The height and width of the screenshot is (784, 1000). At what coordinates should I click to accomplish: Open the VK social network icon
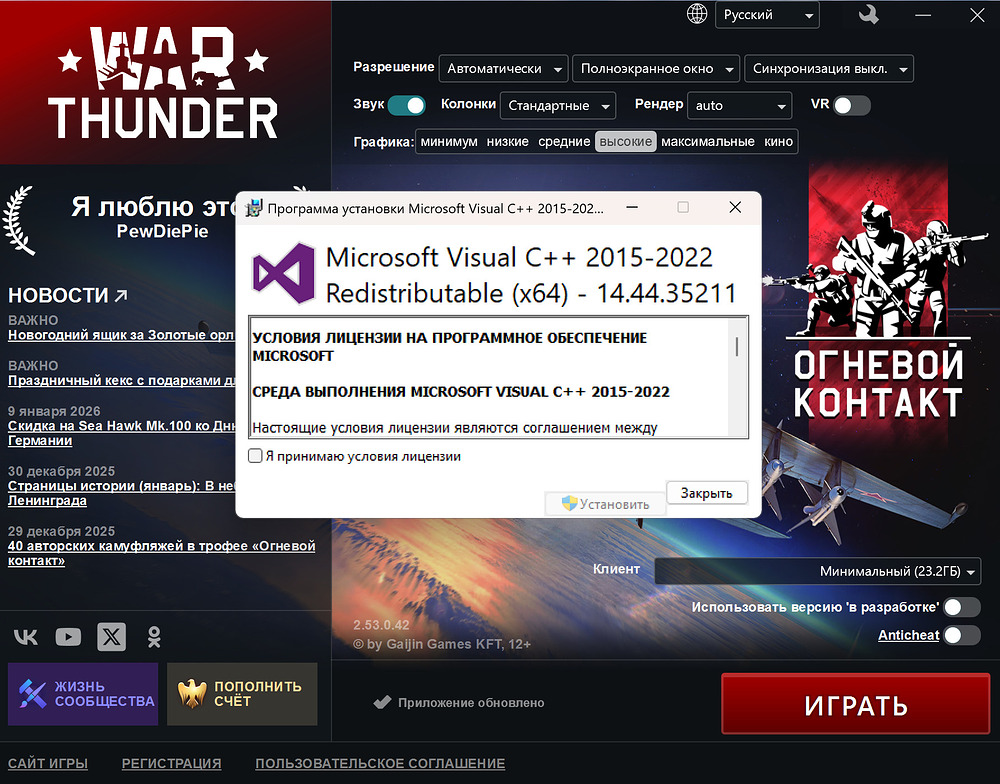26,637
